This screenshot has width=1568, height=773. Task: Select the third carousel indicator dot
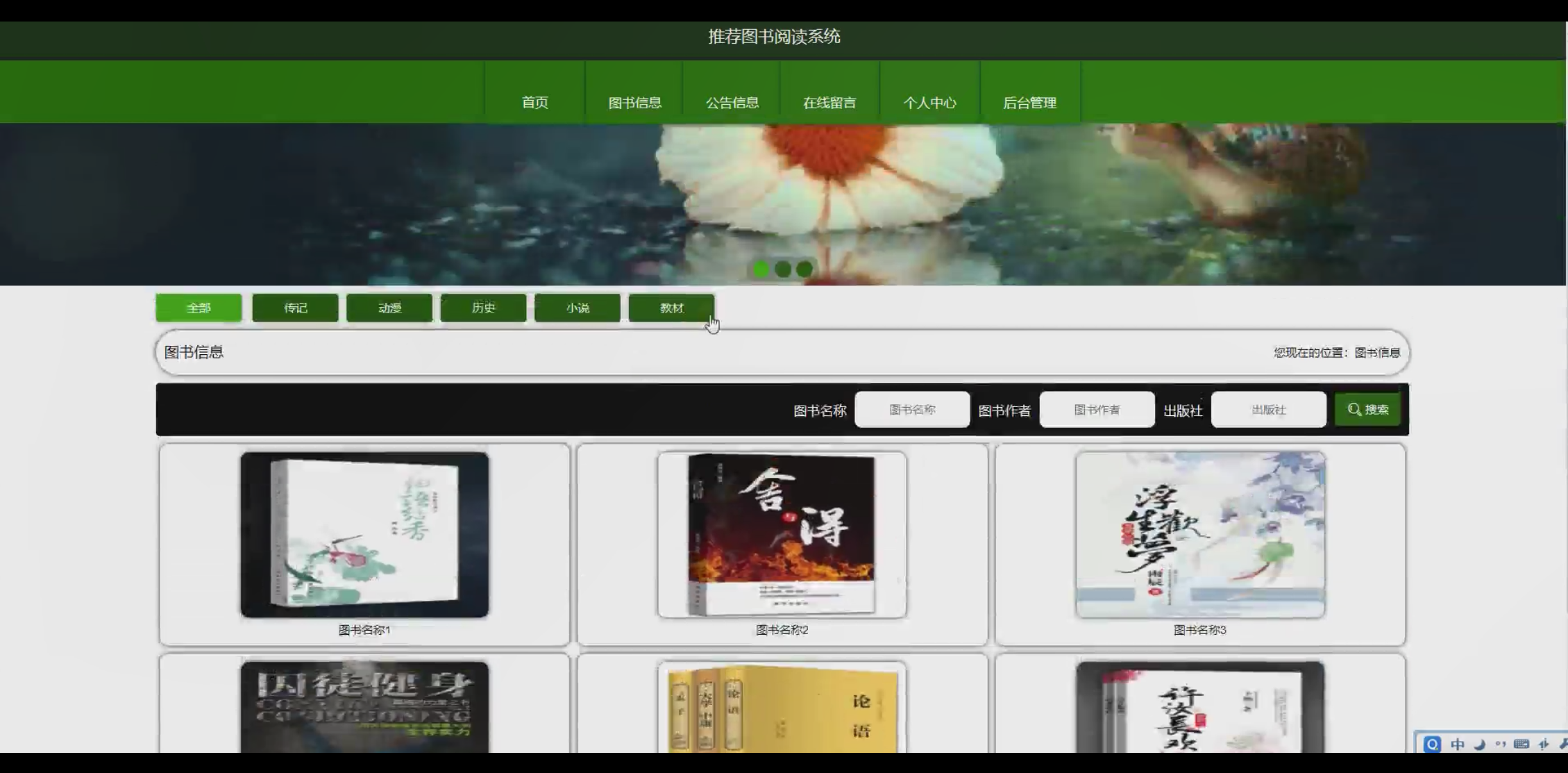point(804,269)
